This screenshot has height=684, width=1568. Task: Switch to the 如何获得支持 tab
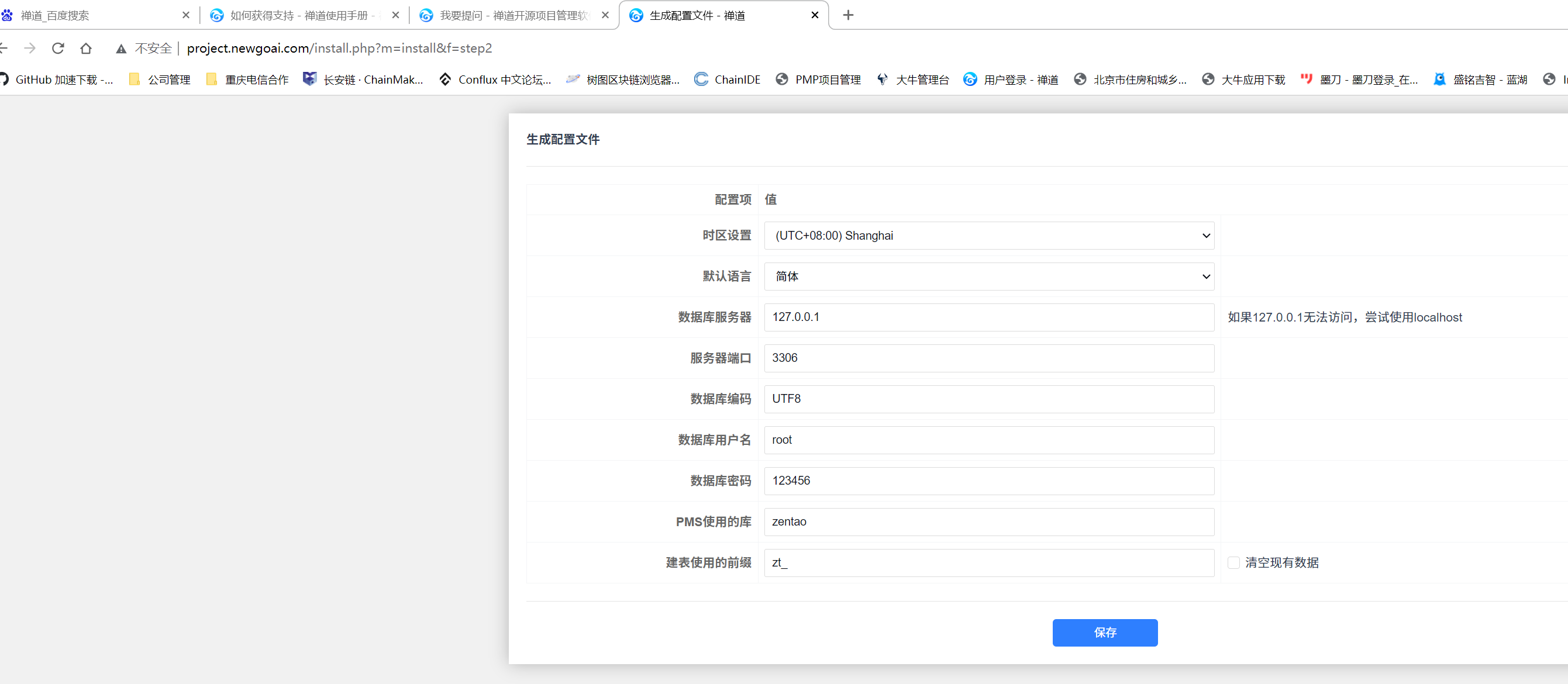pyautogui.click(x=298, y=15)
